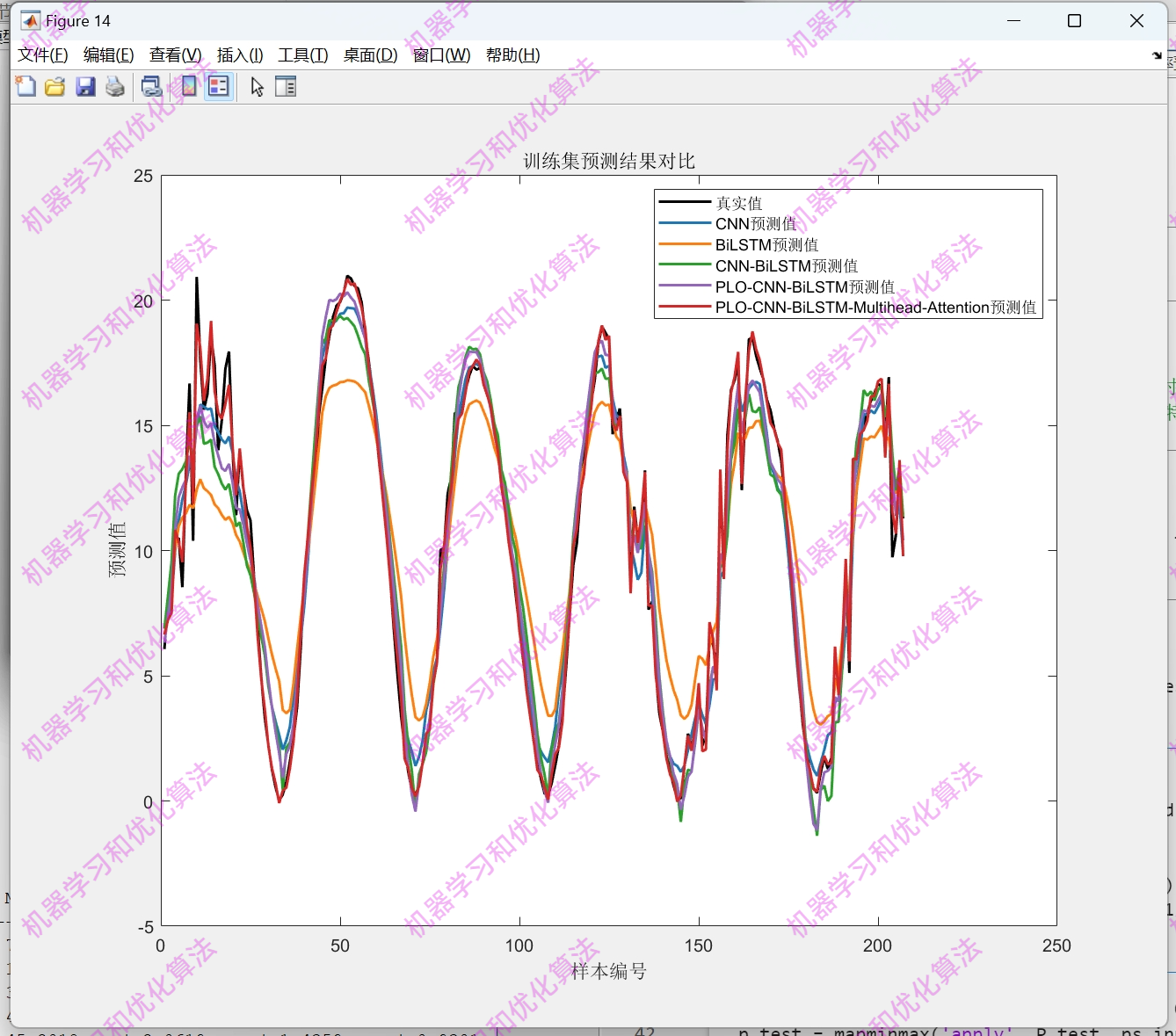The height and width of the screenshot is (1036, 1176).
Task: Select the Edit Plot arrow tool
Action: (257, 86)
